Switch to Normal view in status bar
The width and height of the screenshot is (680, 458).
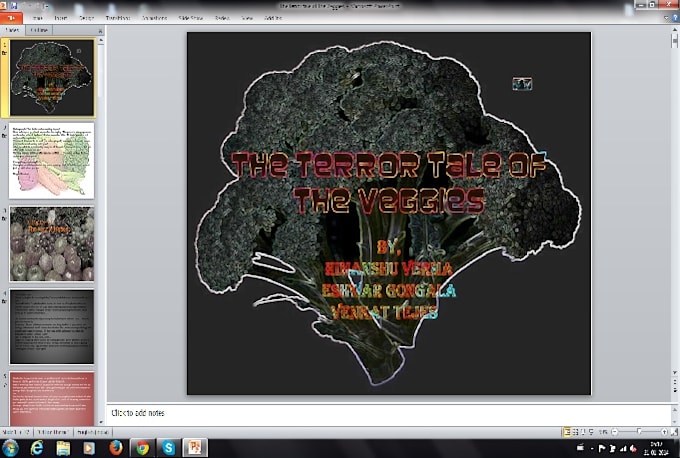pos(567,432)
